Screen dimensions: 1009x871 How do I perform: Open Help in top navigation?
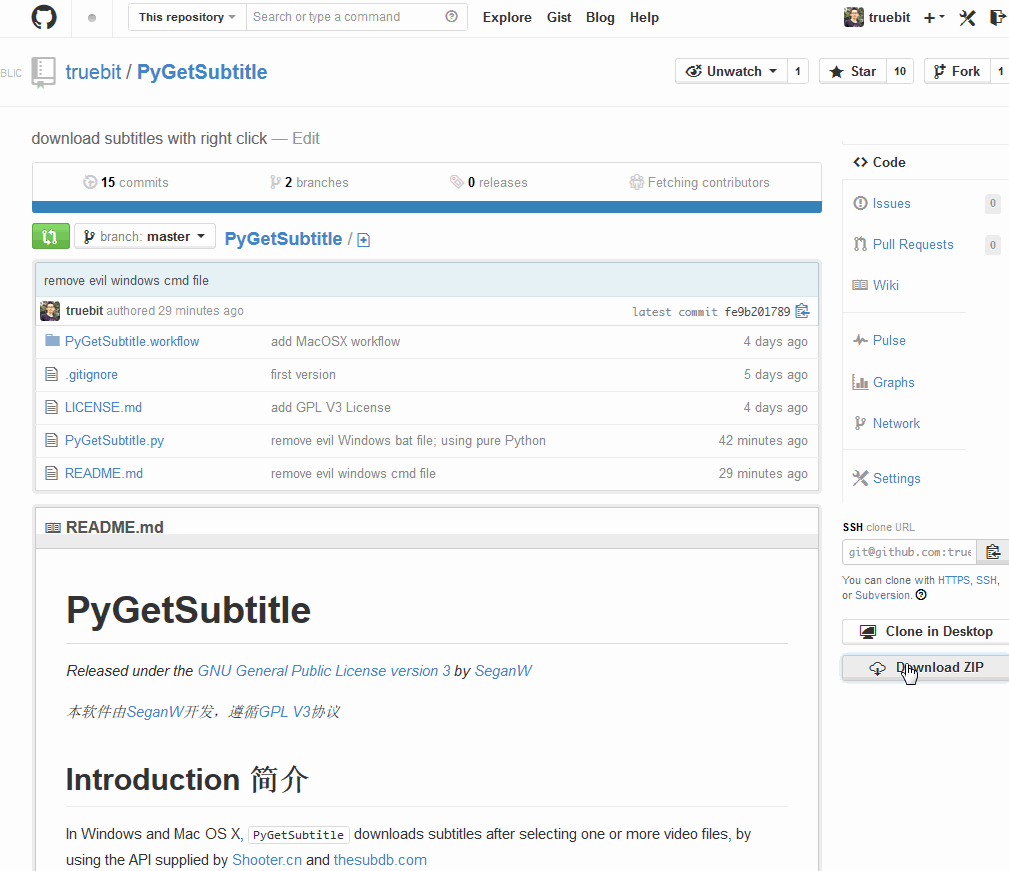point(644,17)
